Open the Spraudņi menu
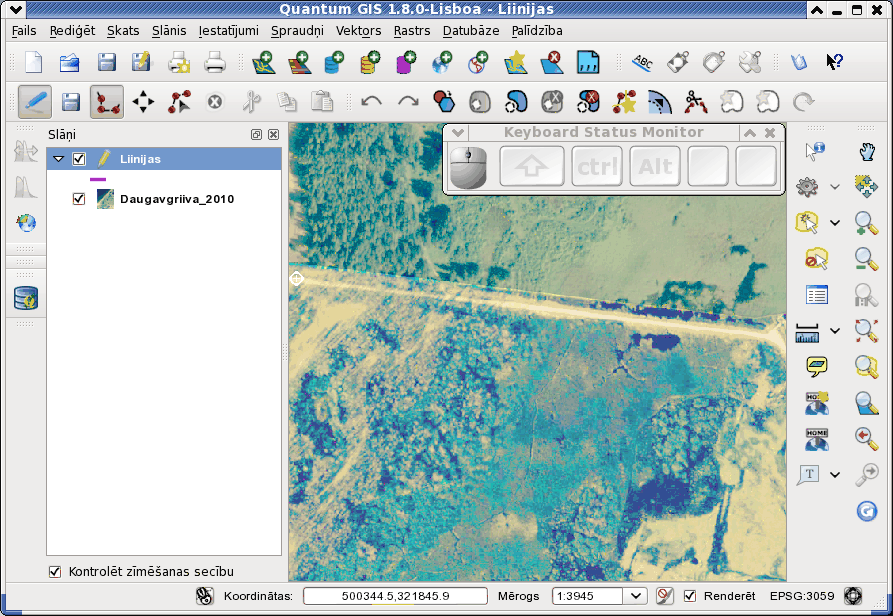Viewport: 893px width, 616px height. click(x=297, y=31)
